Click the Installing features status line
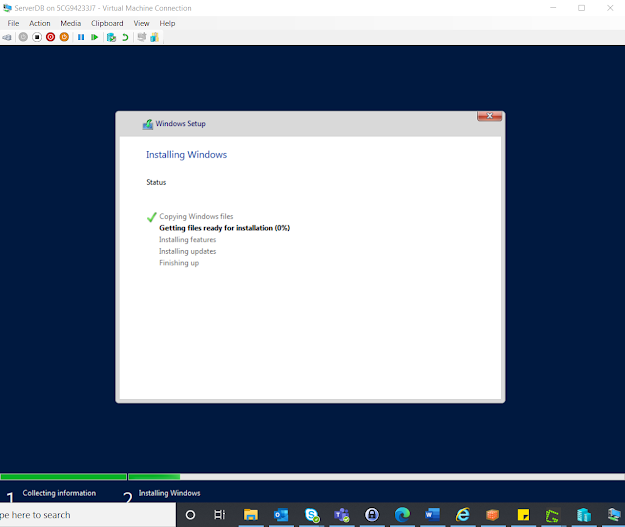Screen dimensions: 625x527 click(x=187, y=240)
